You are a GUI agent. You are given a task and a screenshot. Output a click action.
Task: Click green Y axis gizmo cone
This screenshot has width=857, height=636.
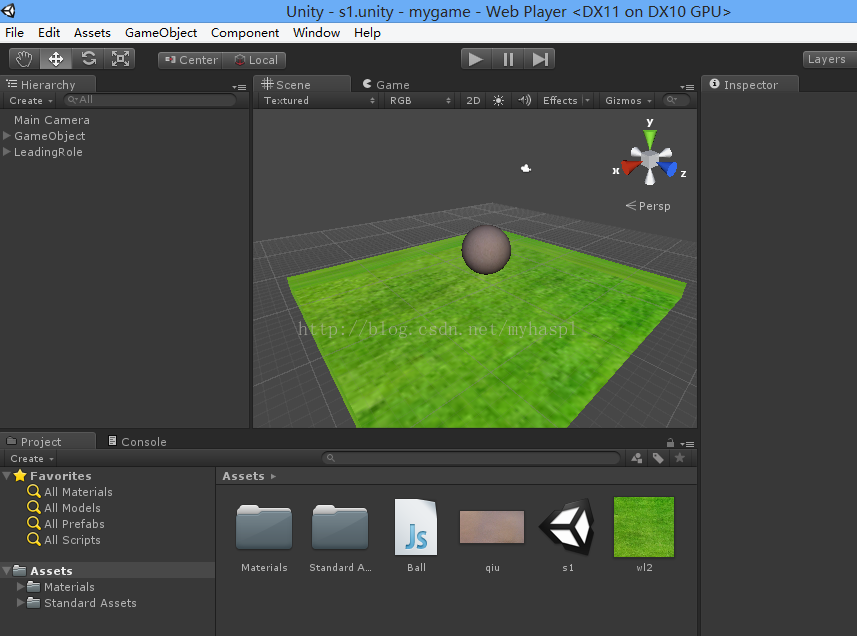[650, 138]
